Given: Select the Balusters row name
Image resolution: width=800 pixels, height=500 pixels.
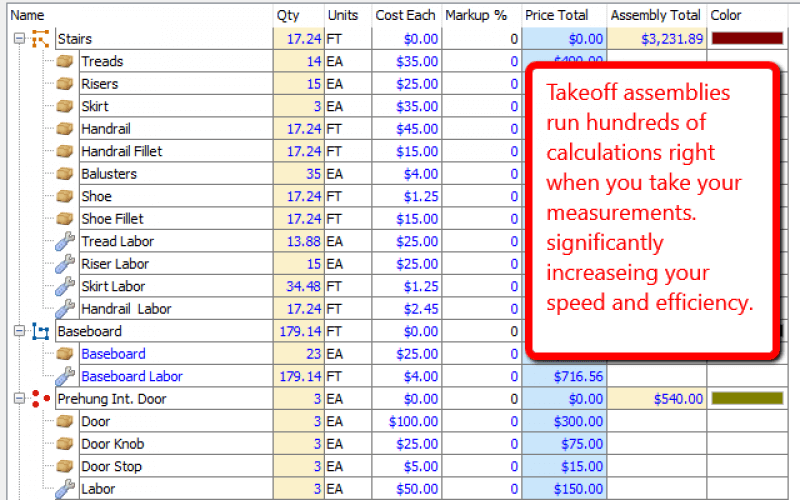Looking at the screenshot, I should click(x=109, y=173).
